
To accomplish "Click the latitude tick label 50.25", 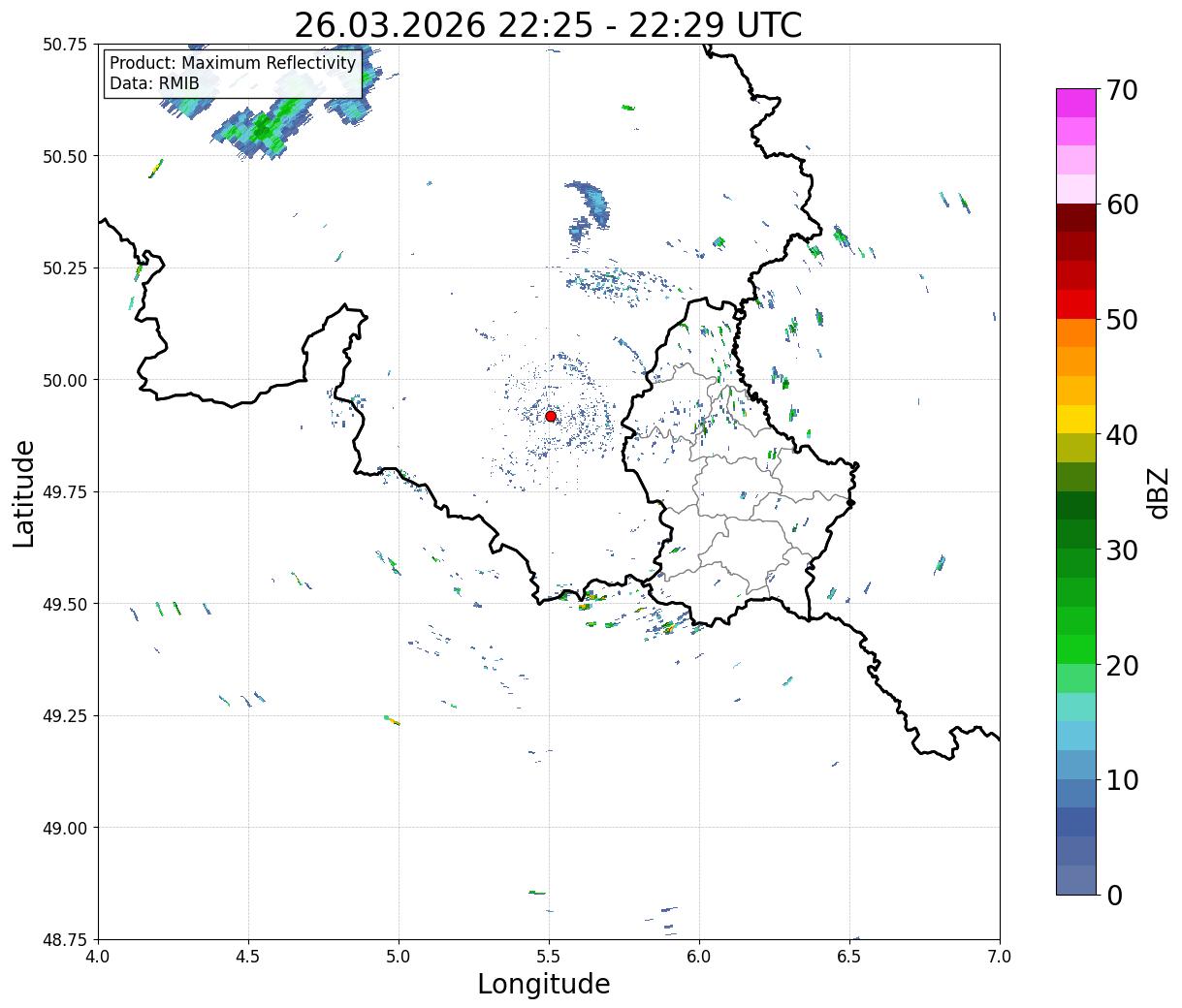I will tap(65, 268).
